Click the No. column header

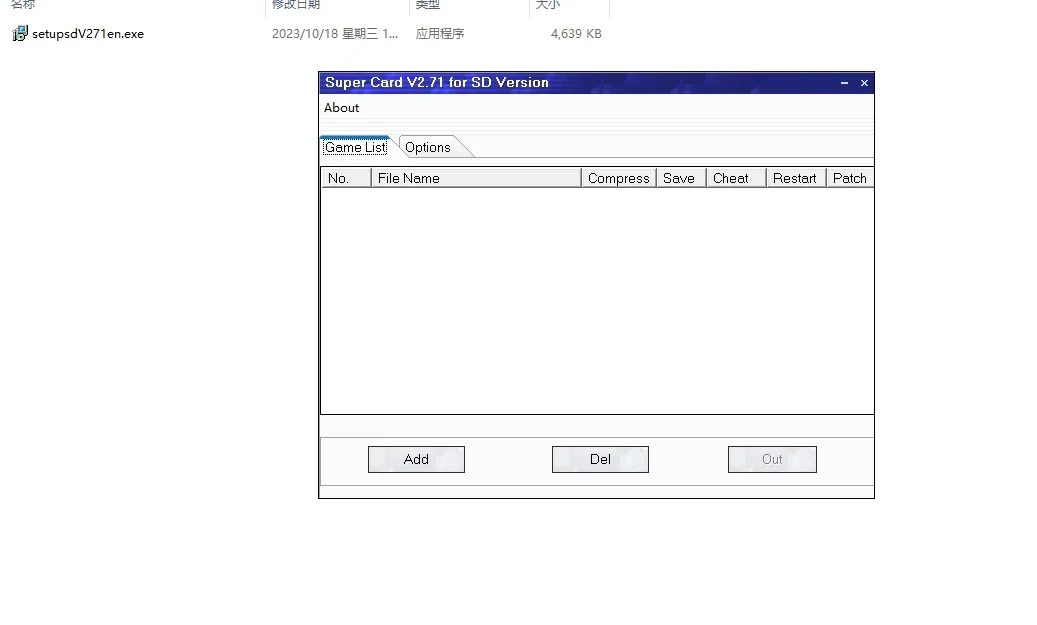tap(347, 178)
